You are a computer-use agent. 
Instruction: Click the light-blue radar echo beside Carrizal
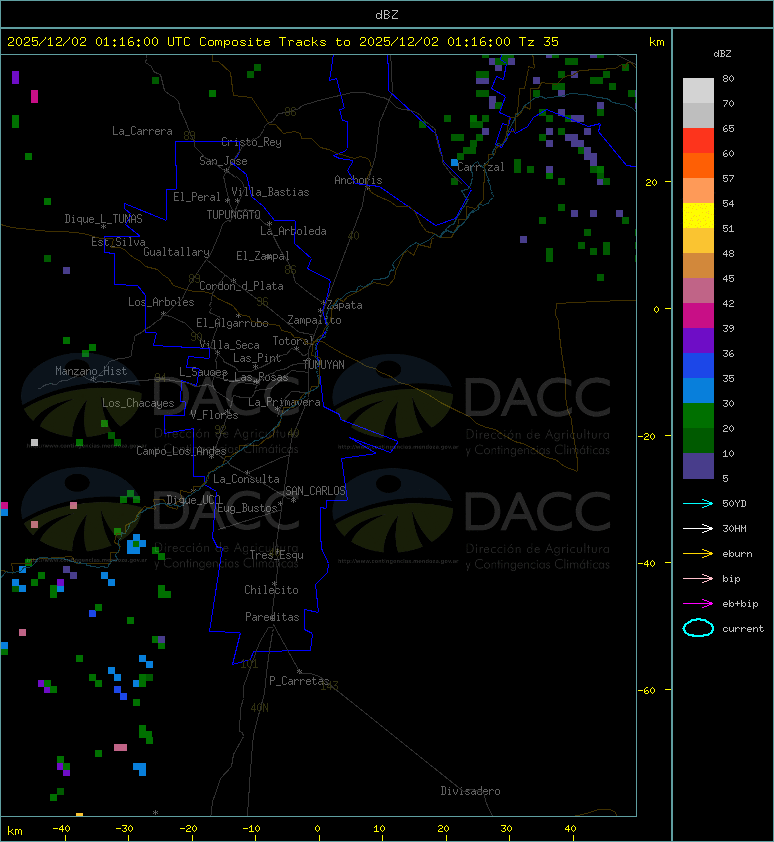tap(454, 162)
